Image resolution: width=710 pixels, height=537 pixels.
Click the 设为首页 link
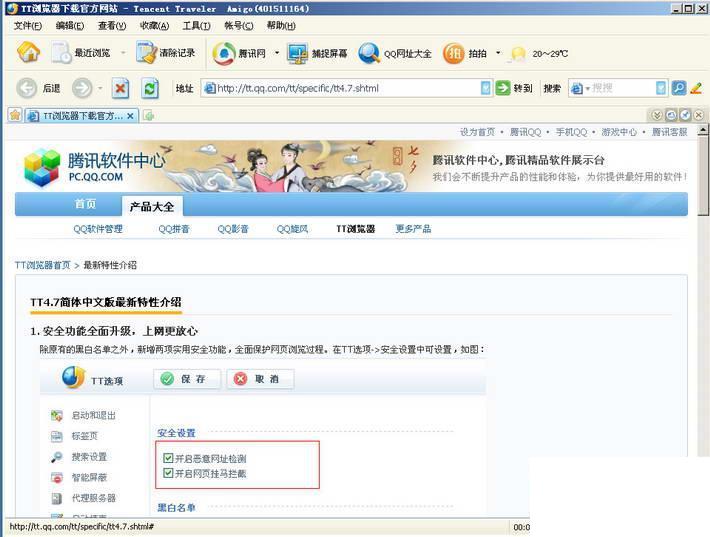tap(477, 132)
